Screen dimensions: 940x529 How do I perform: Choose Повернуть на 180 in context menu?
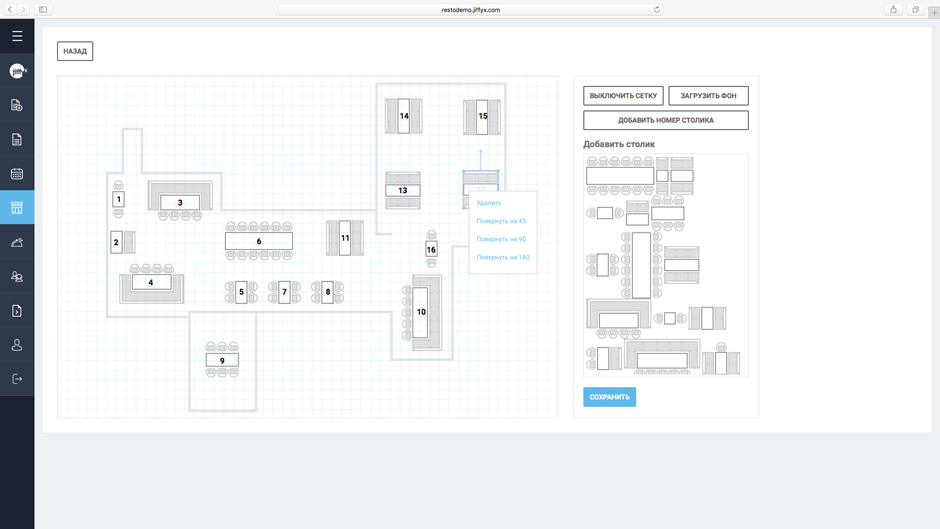click(503, 257)
